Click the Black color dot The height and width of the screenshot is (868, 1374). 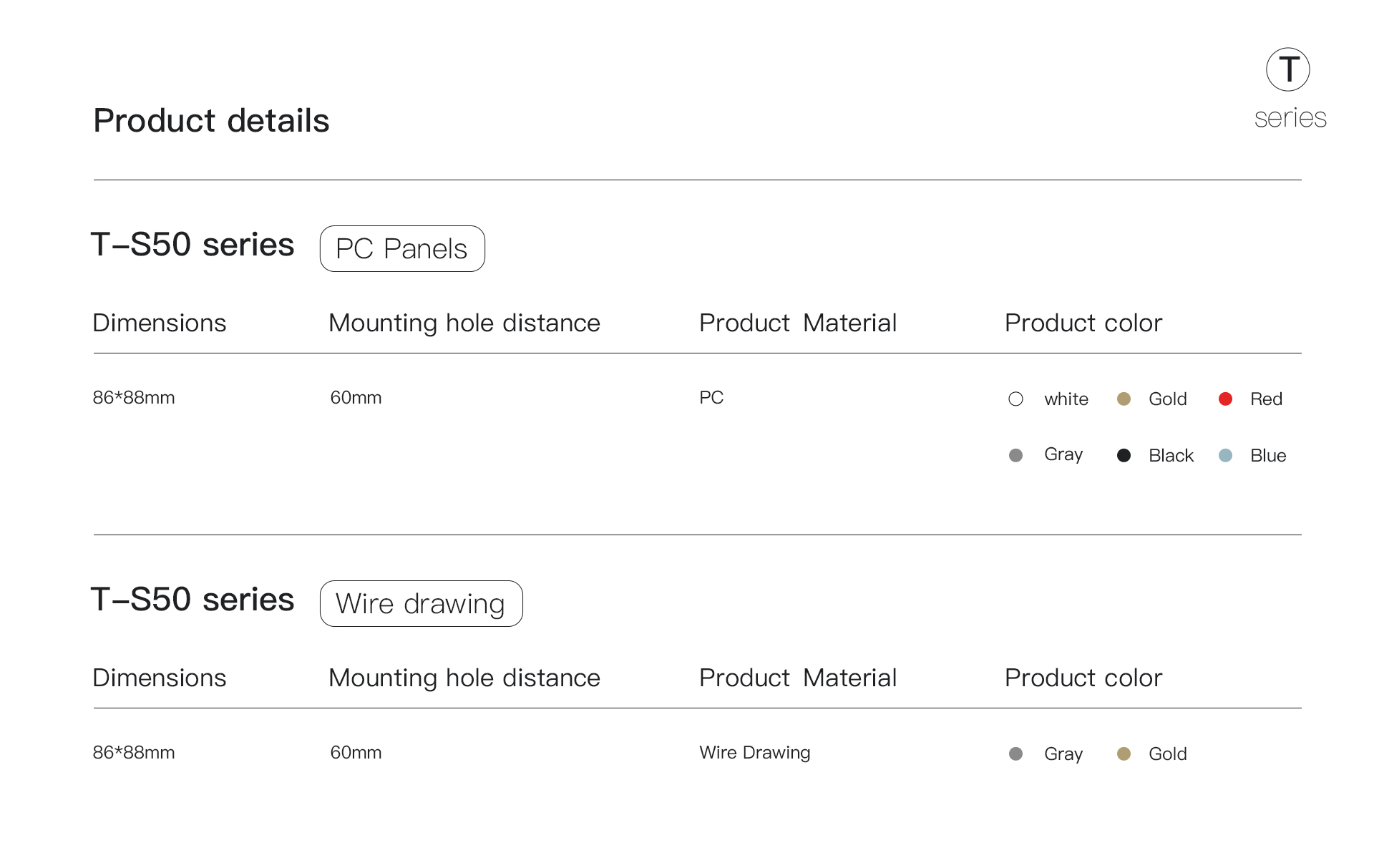tap(1124, 456)
